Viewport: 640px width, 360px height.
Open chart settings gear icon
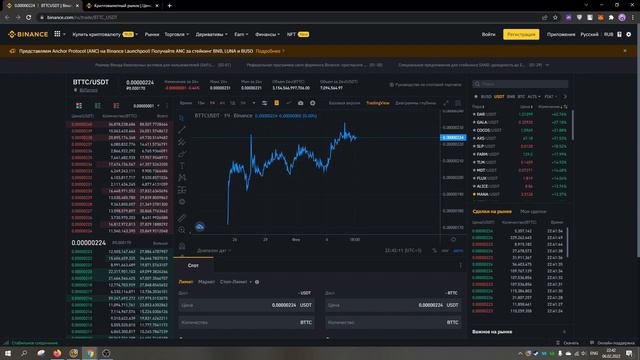pos(313,103)
